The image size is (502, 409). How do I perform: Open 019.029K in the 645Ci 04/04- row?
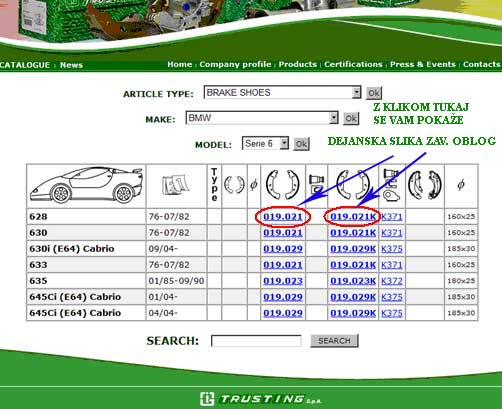pos(353,313)
